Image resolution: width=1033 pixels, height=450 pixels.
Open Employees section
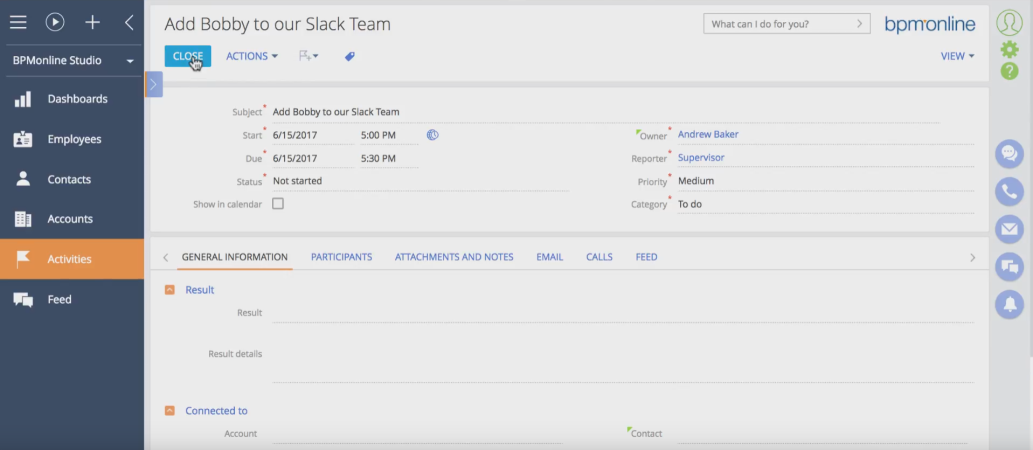click(x=72, y=139)
